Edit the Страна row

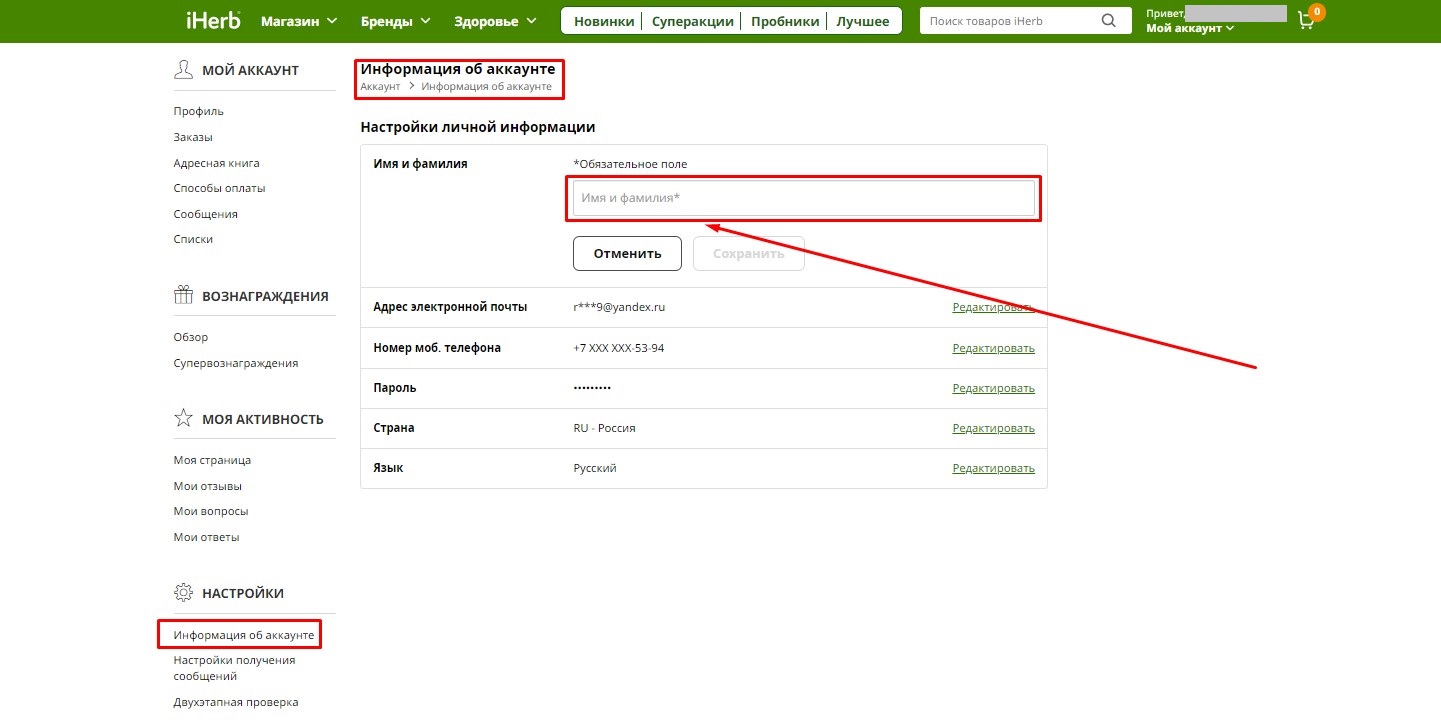(993, 428)
